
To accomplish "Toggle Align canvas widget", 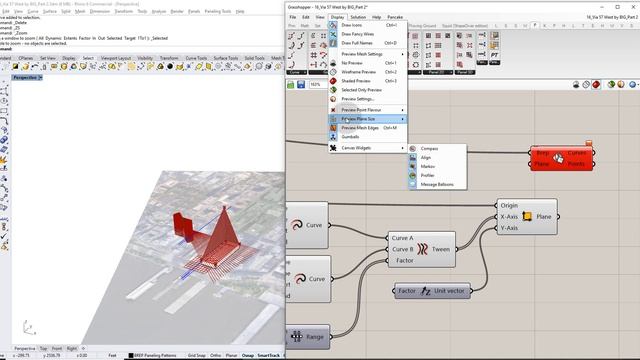I will click(438, 158).
